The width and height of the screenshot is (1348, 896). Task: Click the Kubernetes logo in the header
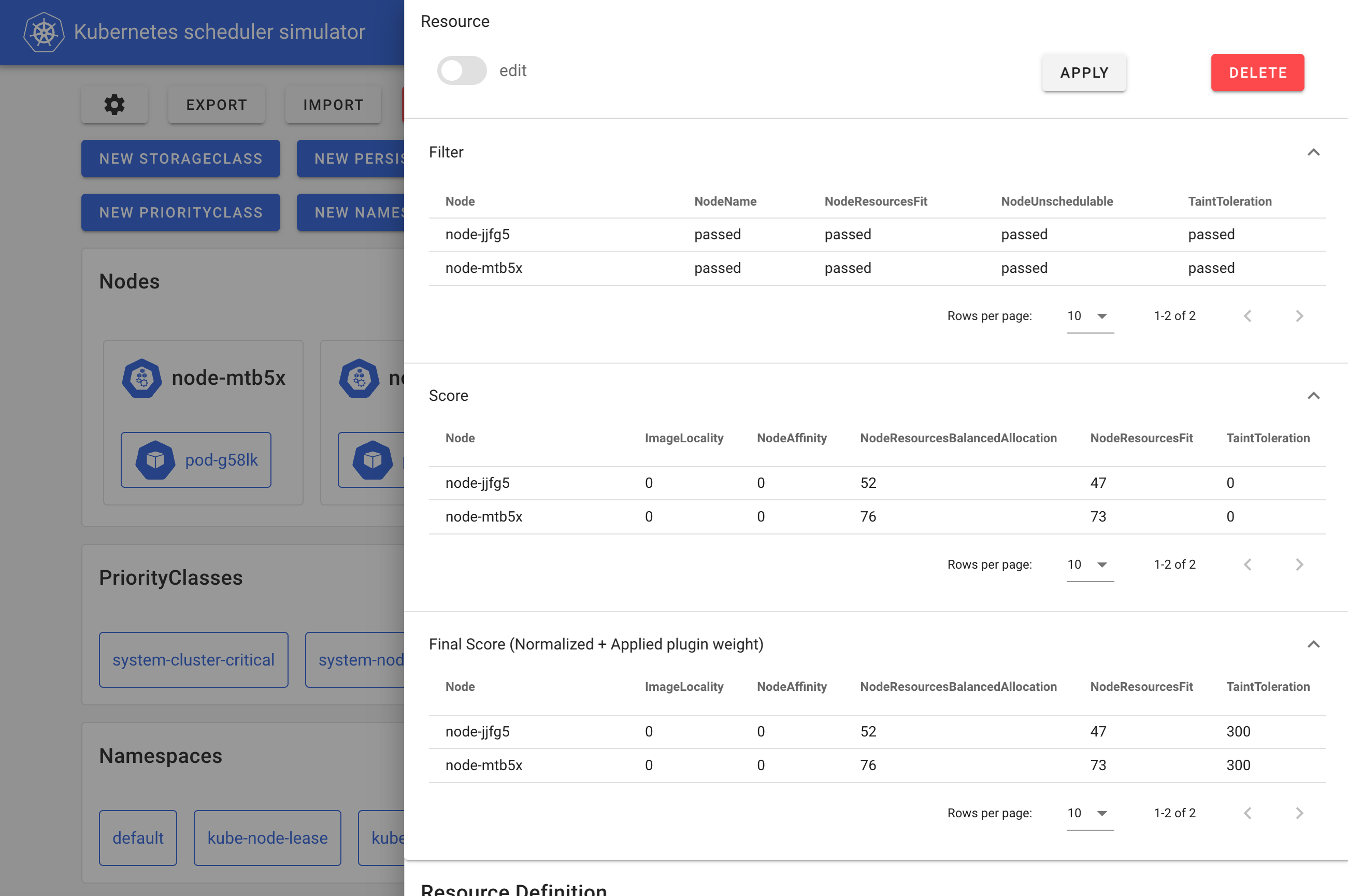tap(45, 32)
